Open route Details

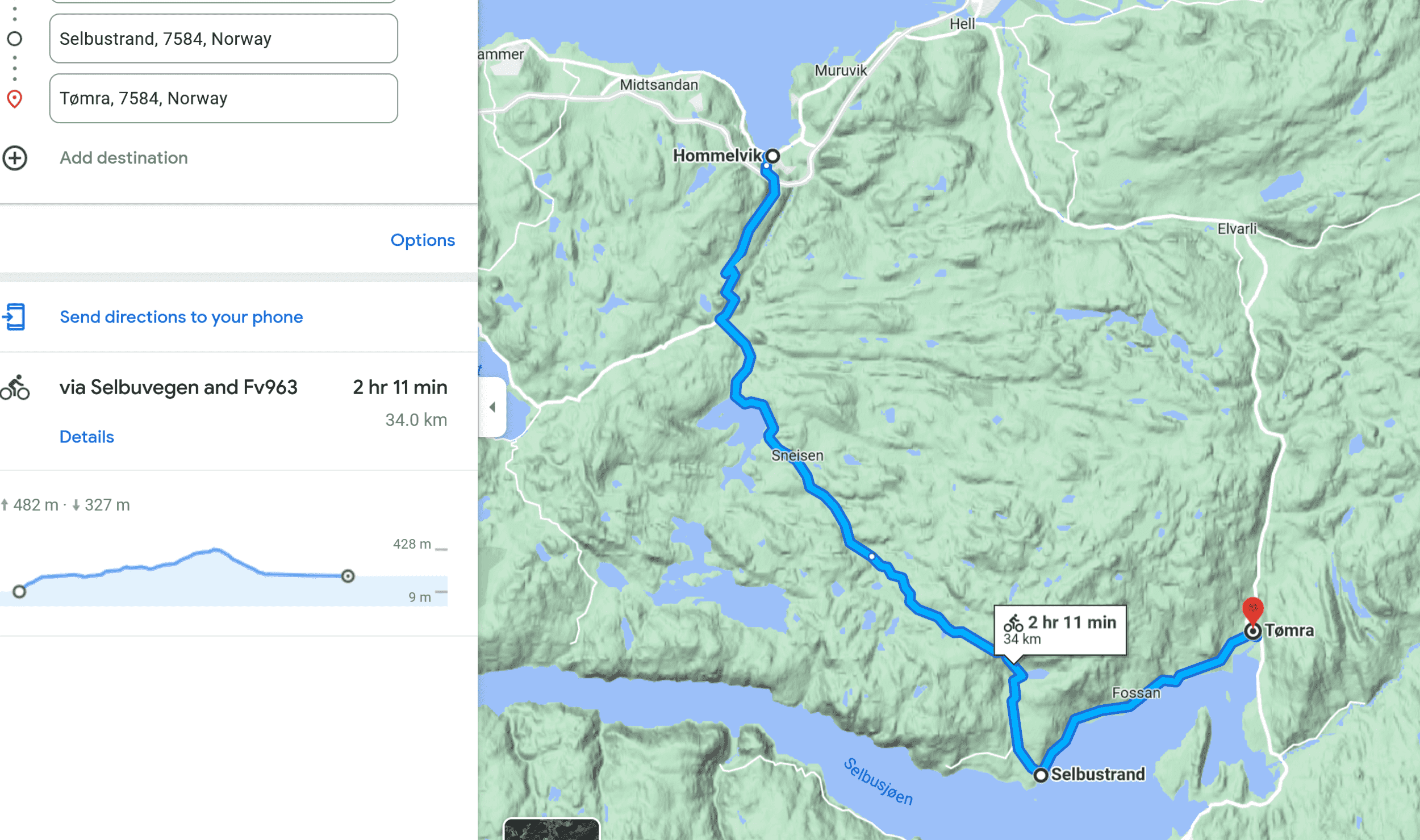click(x=86, y=437)
